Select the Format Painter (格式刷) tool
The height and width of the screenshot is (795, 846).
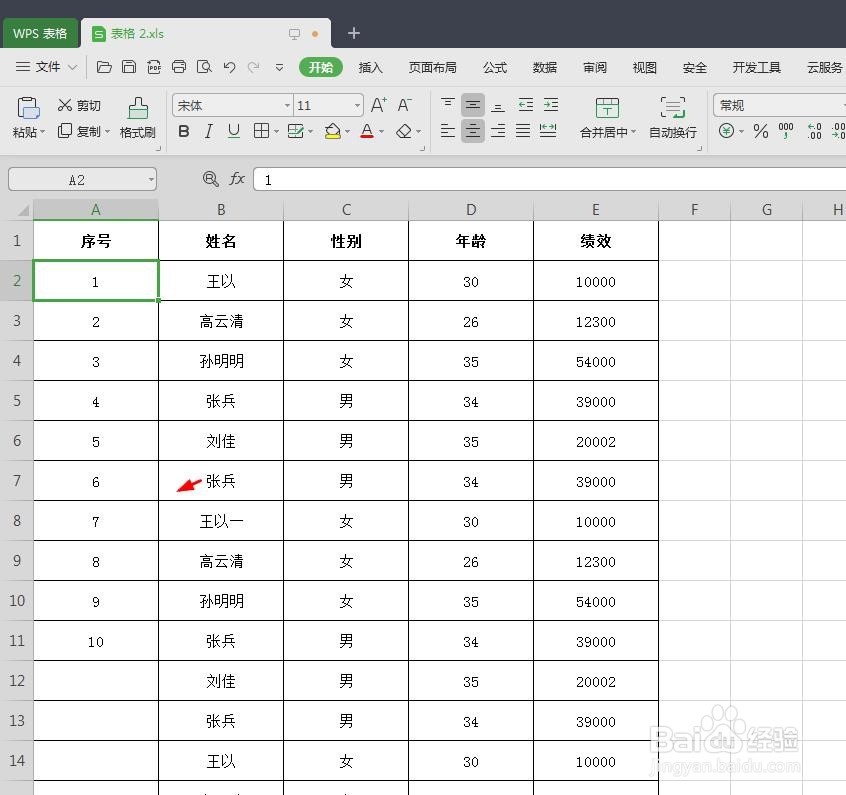tap(137, 117)
